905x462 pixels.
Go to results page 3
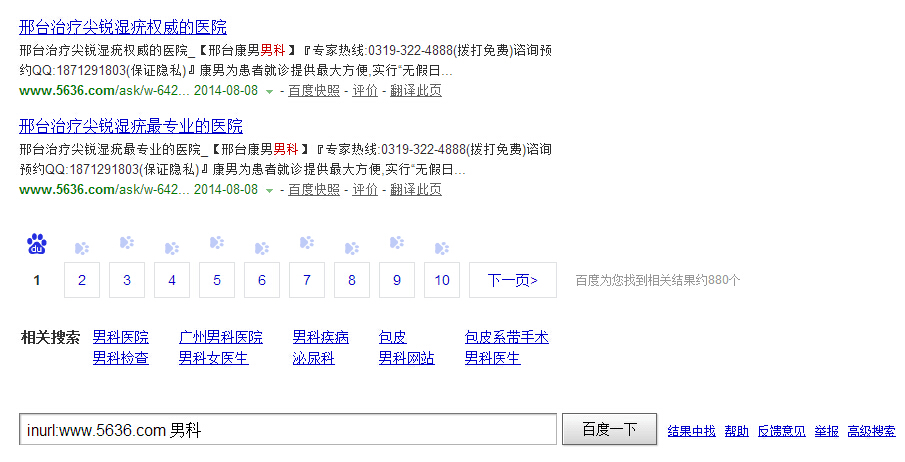[127, 280]
